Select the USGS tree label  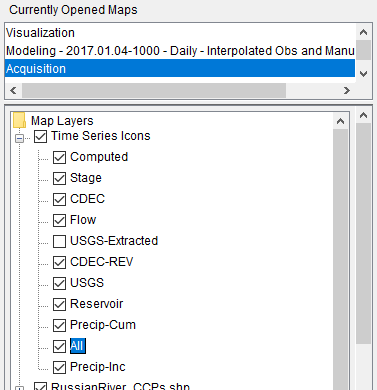87,283
